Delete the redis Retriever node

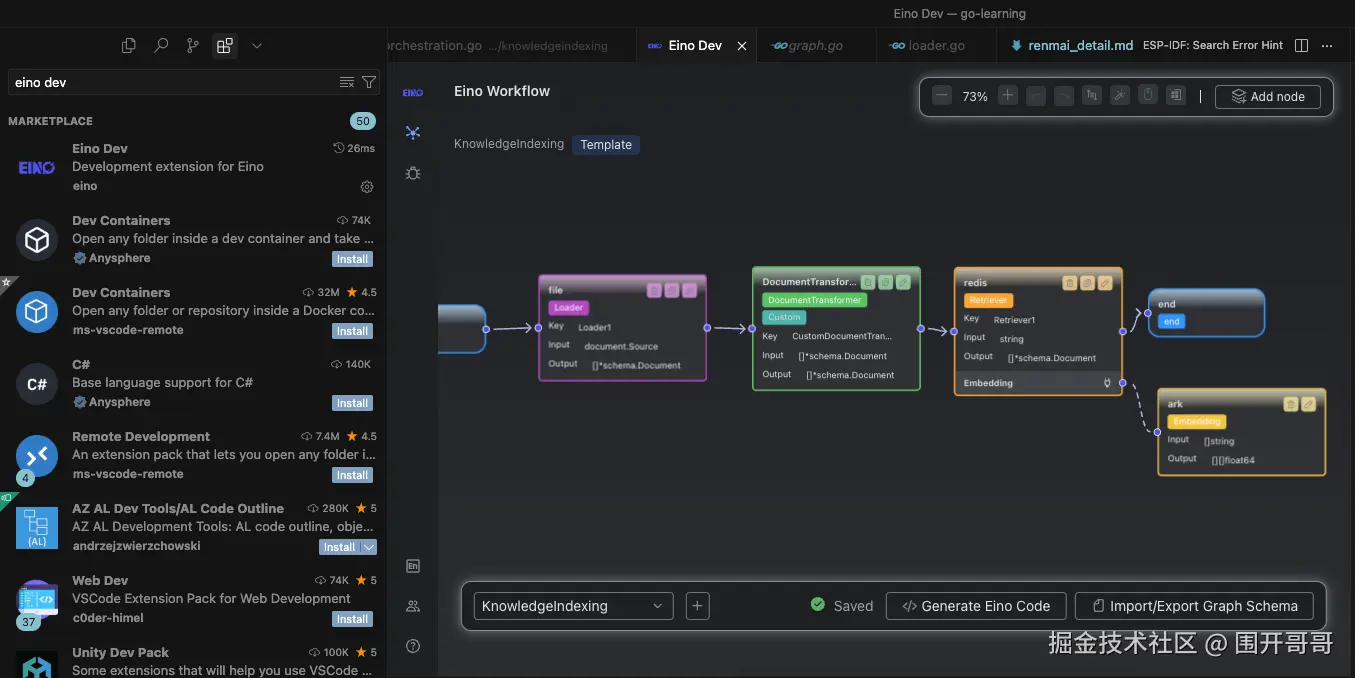click(x=1069, y=283)
